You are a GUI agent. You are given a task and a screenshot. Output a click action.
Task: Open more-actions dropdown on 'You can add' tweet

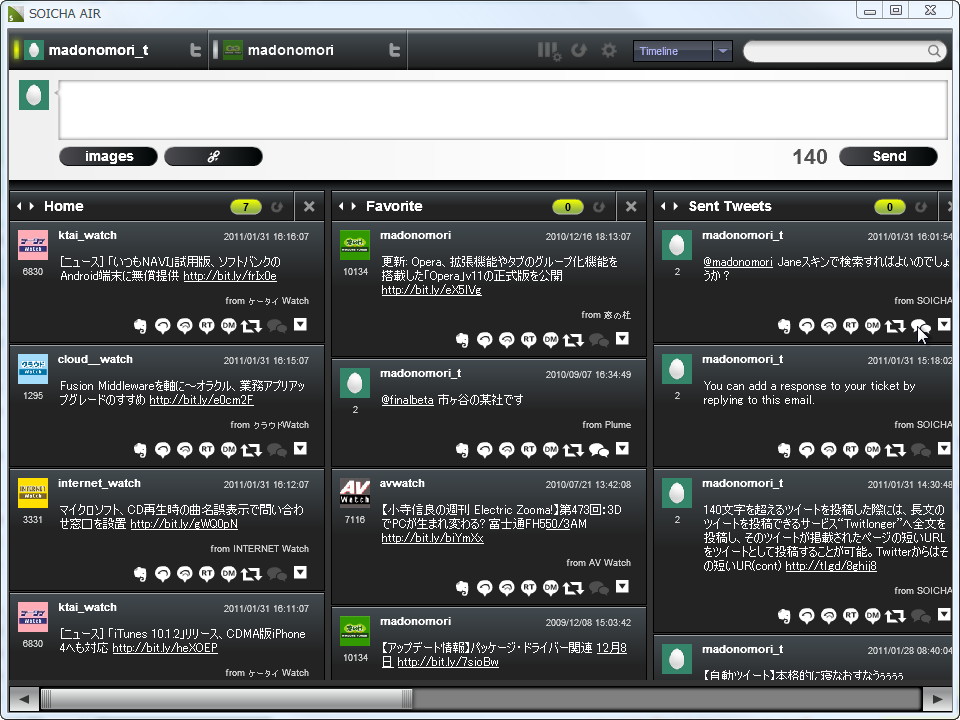point(944,449)
